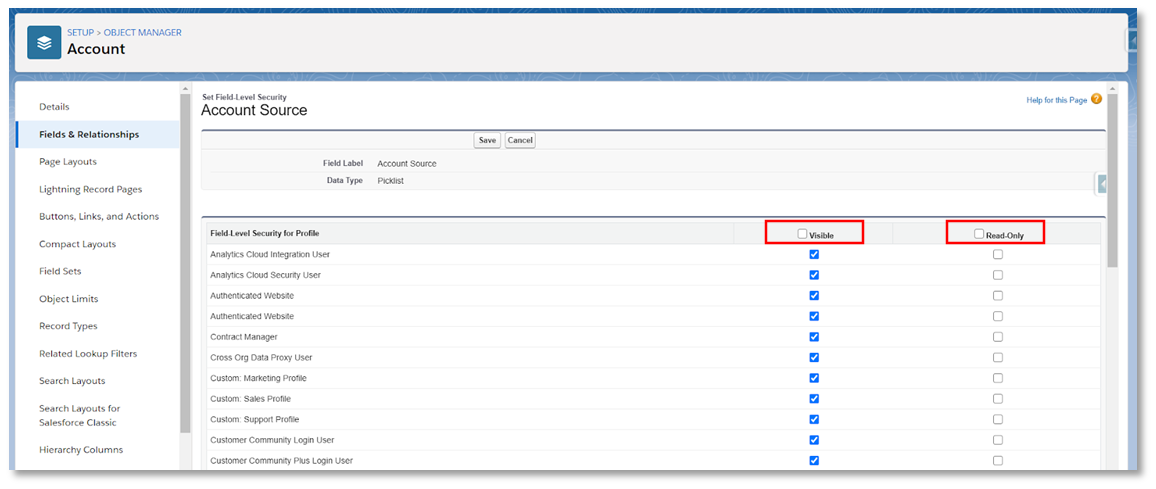
Task: Click the sidebar vertical scrollbar
Action: (185, 263)
